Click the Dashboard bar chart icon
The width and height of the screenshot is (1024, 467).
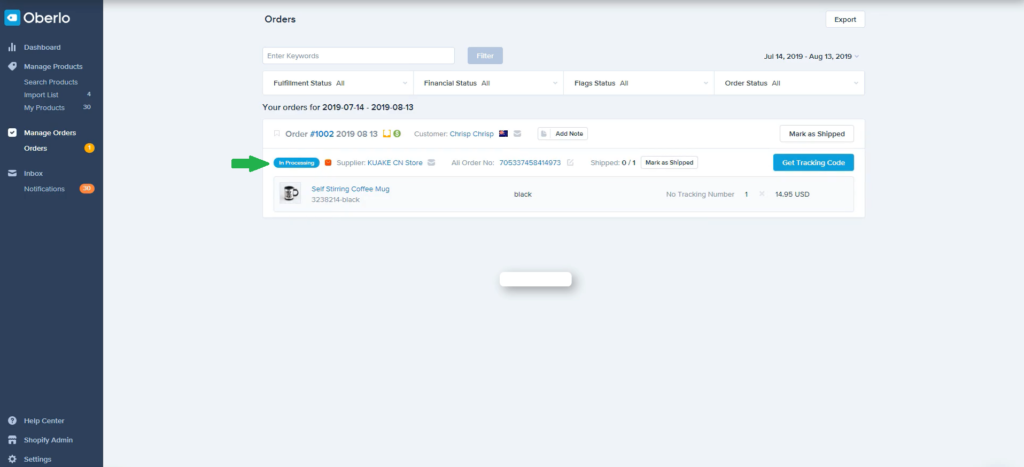[12, 48]
